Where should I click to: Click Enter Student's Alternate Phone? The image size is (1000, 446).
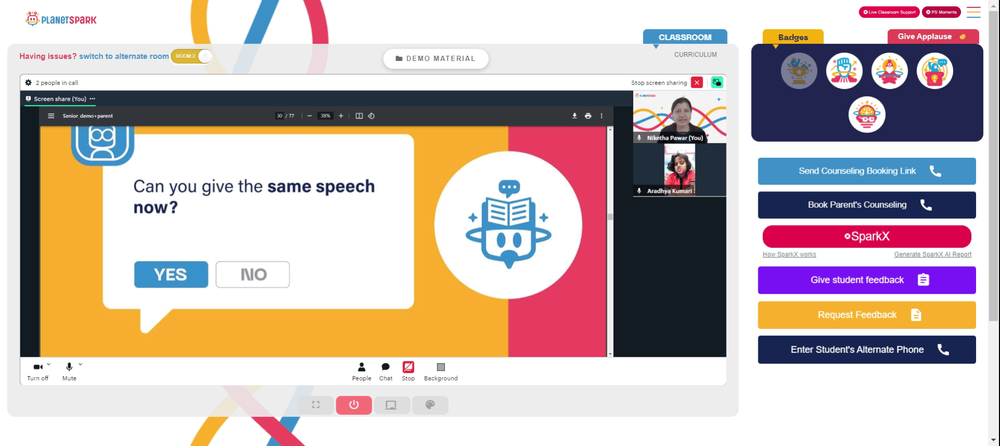[867, 350]
